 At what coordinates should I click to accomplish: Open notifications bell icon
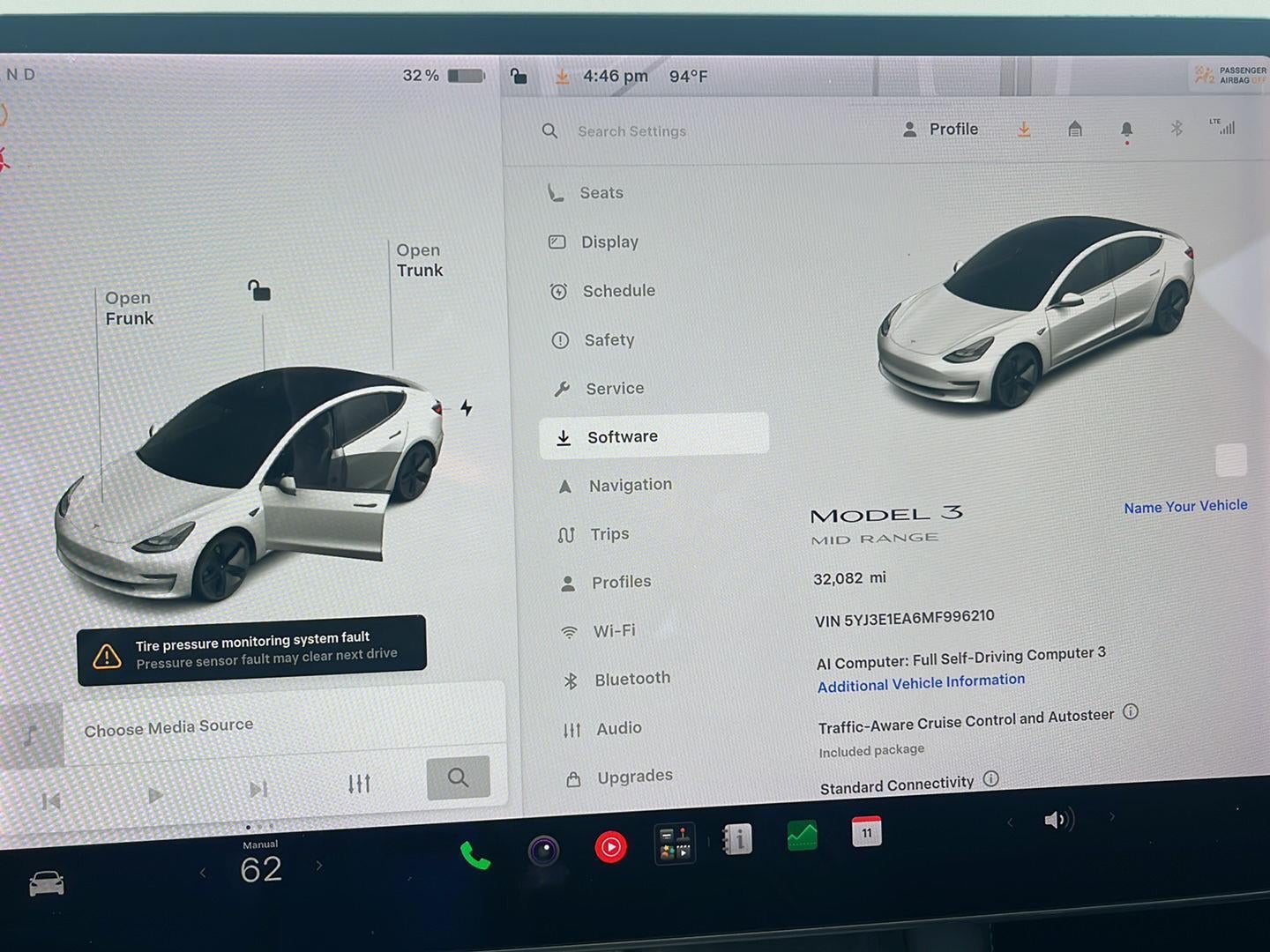click(1126, 130)
